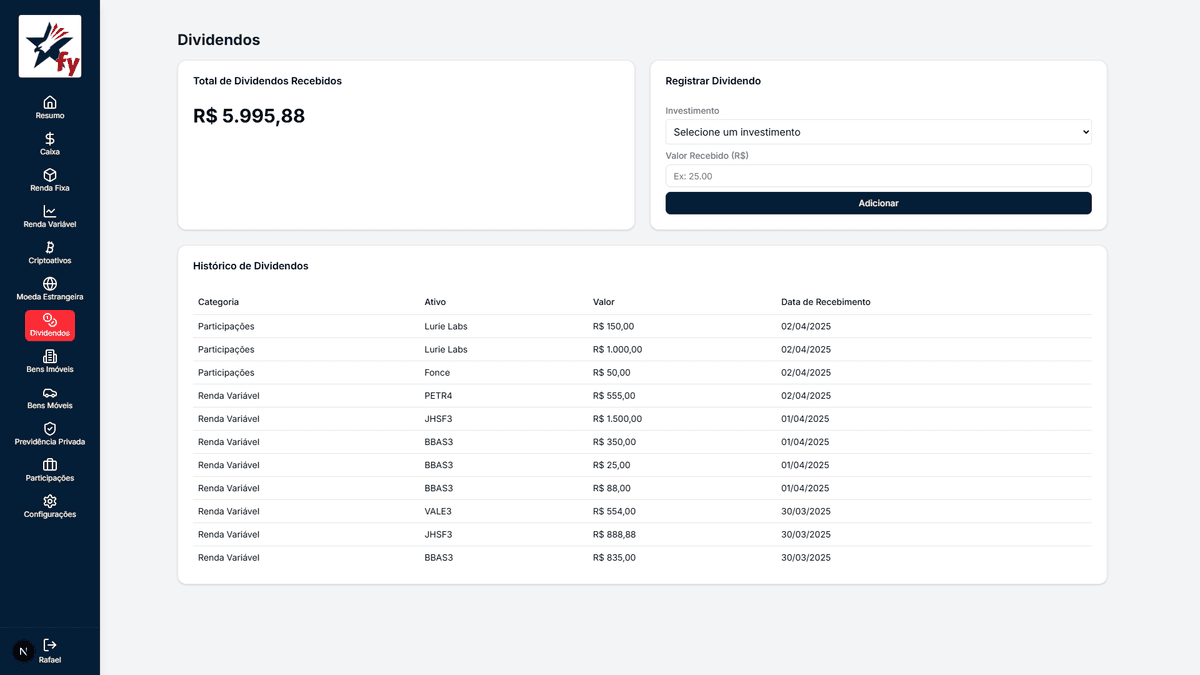The width and height of the screenshot is (1200, 675).
Task: Open Criptoativos bitcoin icon
Action: 50,247
